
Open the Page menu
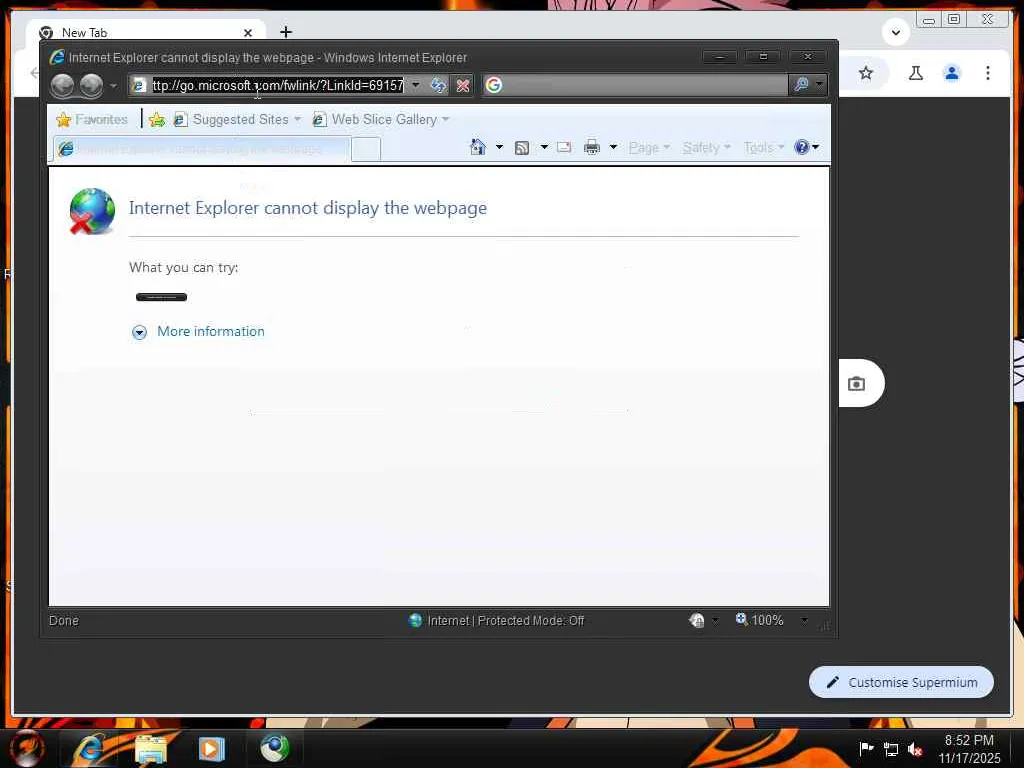tap(649, 148)
